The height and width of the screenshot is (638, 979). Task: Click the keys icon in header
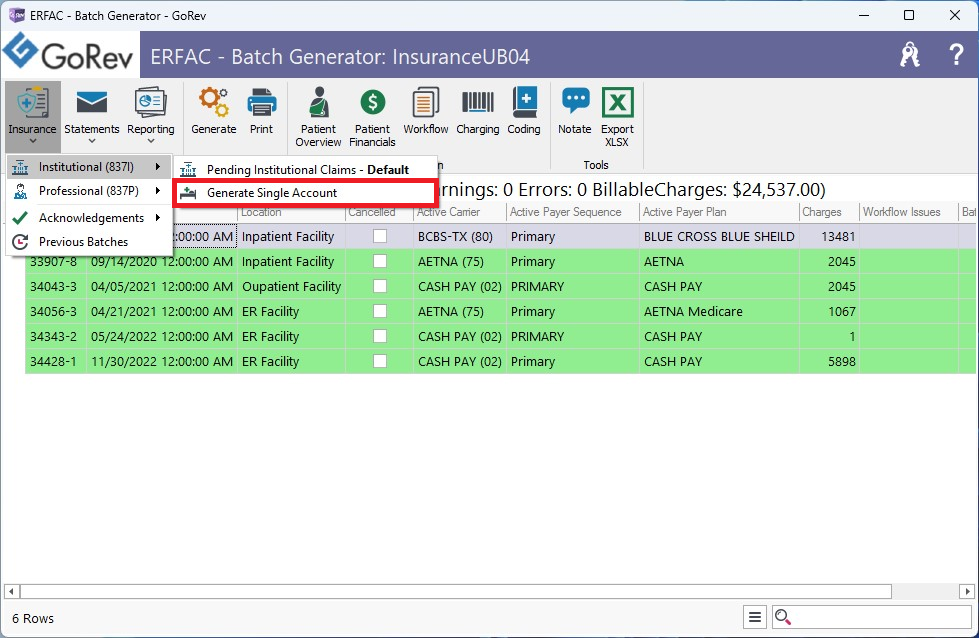[910, 55]
